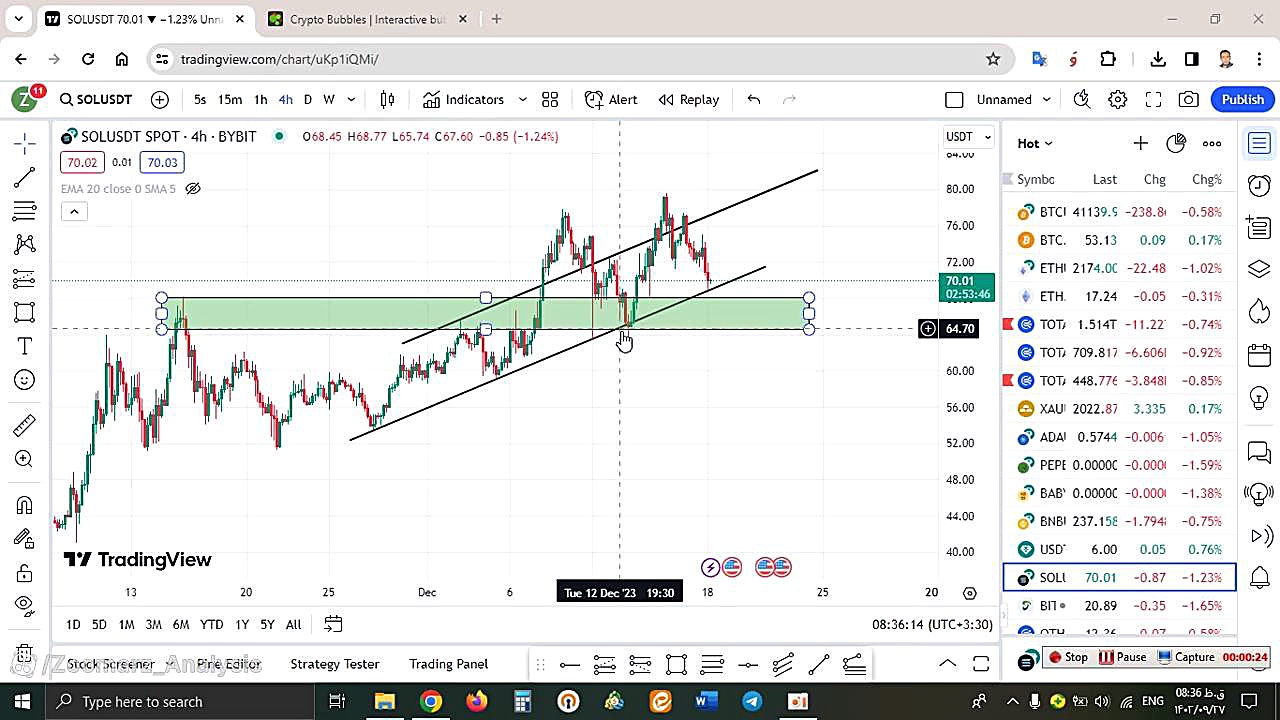Screen dimensions: 1280x720
Task: Select the crosshair cursor tool
Action: click(x=25, y=144)
